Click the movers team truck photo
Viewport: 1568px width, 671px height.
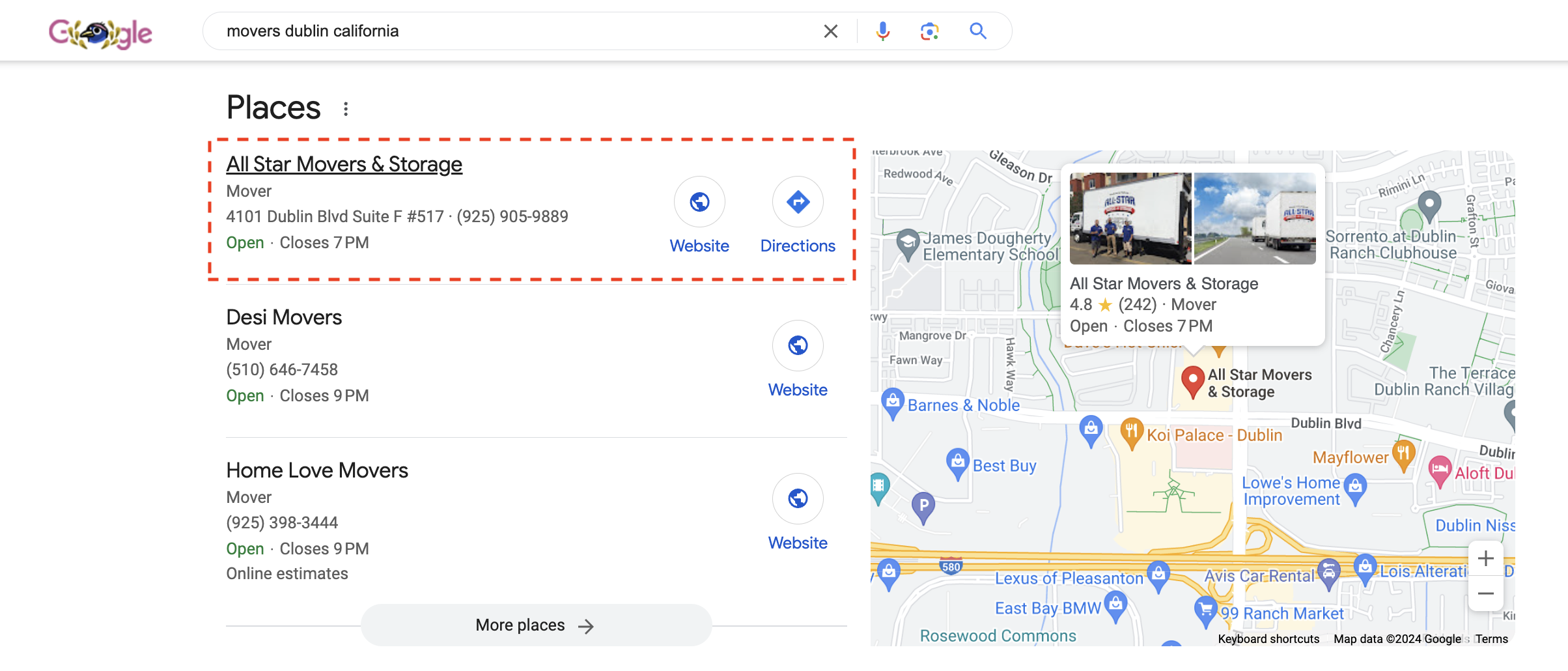(x=1130, y=218)
